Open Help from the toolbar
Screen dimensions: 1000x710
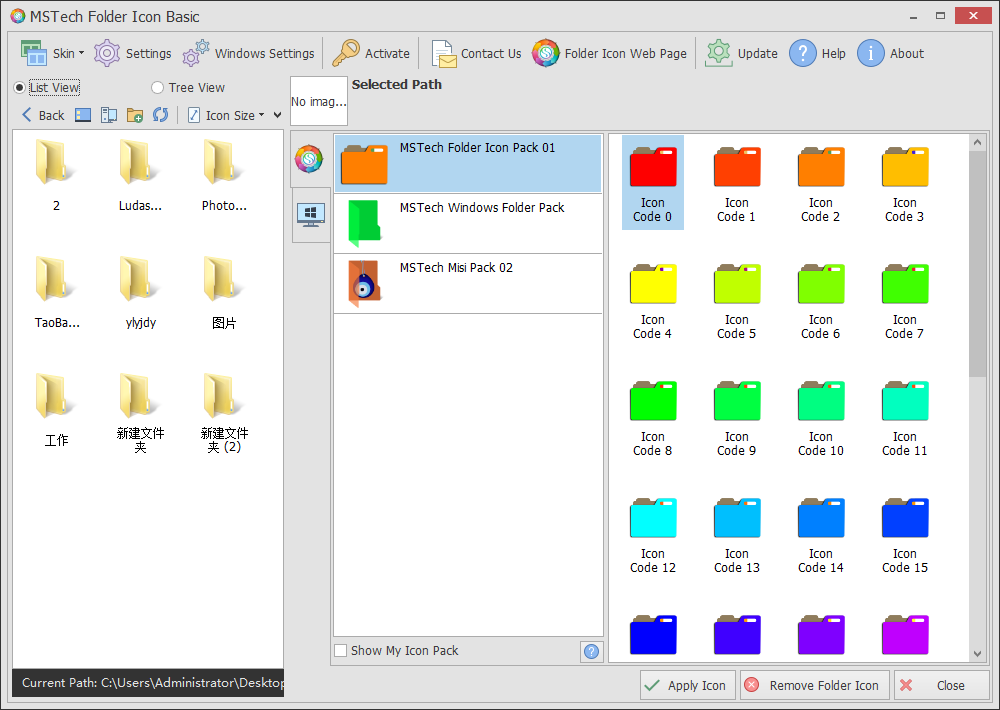point(818,54)
